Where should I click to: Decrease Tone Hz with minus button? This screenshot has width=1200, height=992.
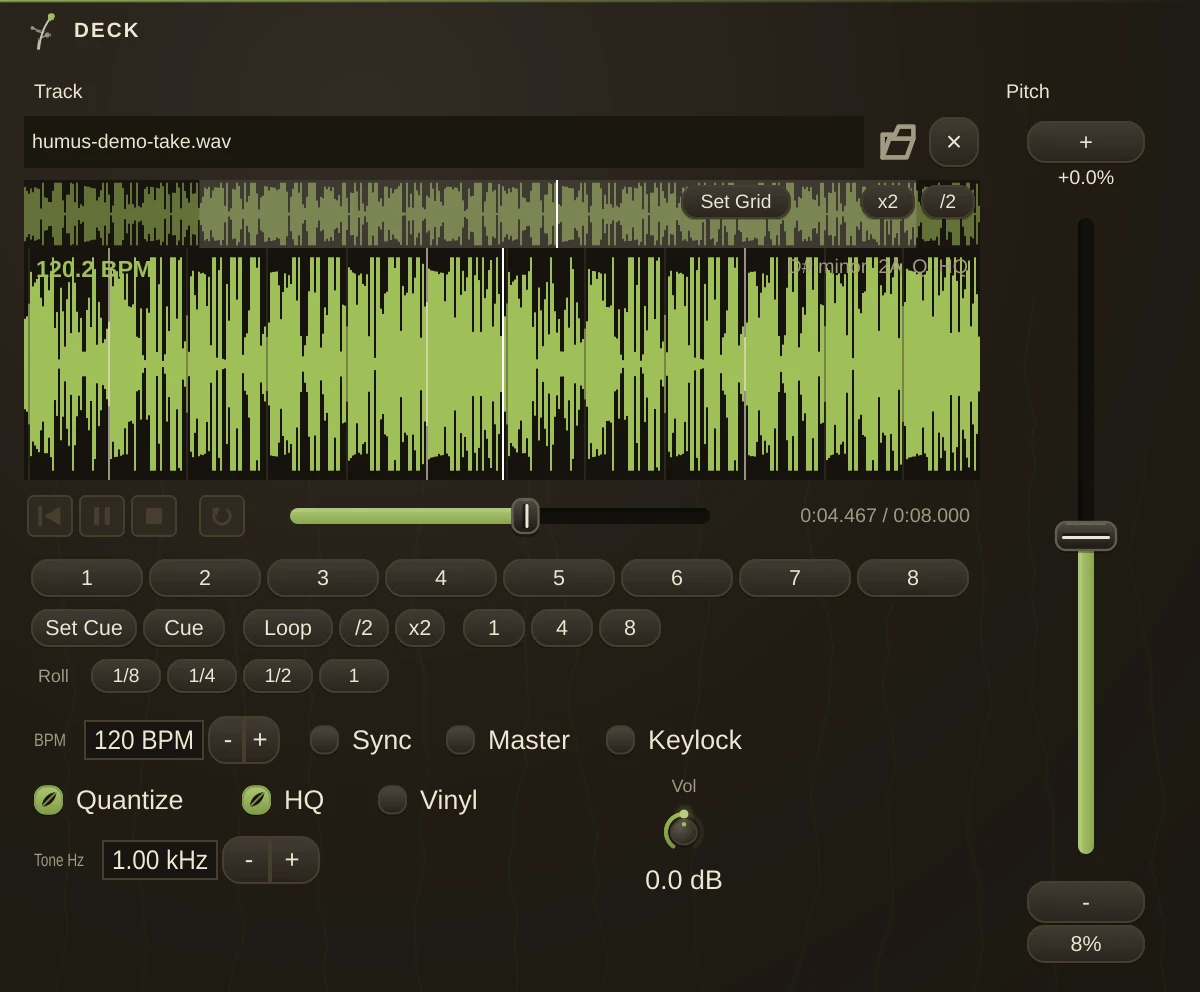(248, 860)
